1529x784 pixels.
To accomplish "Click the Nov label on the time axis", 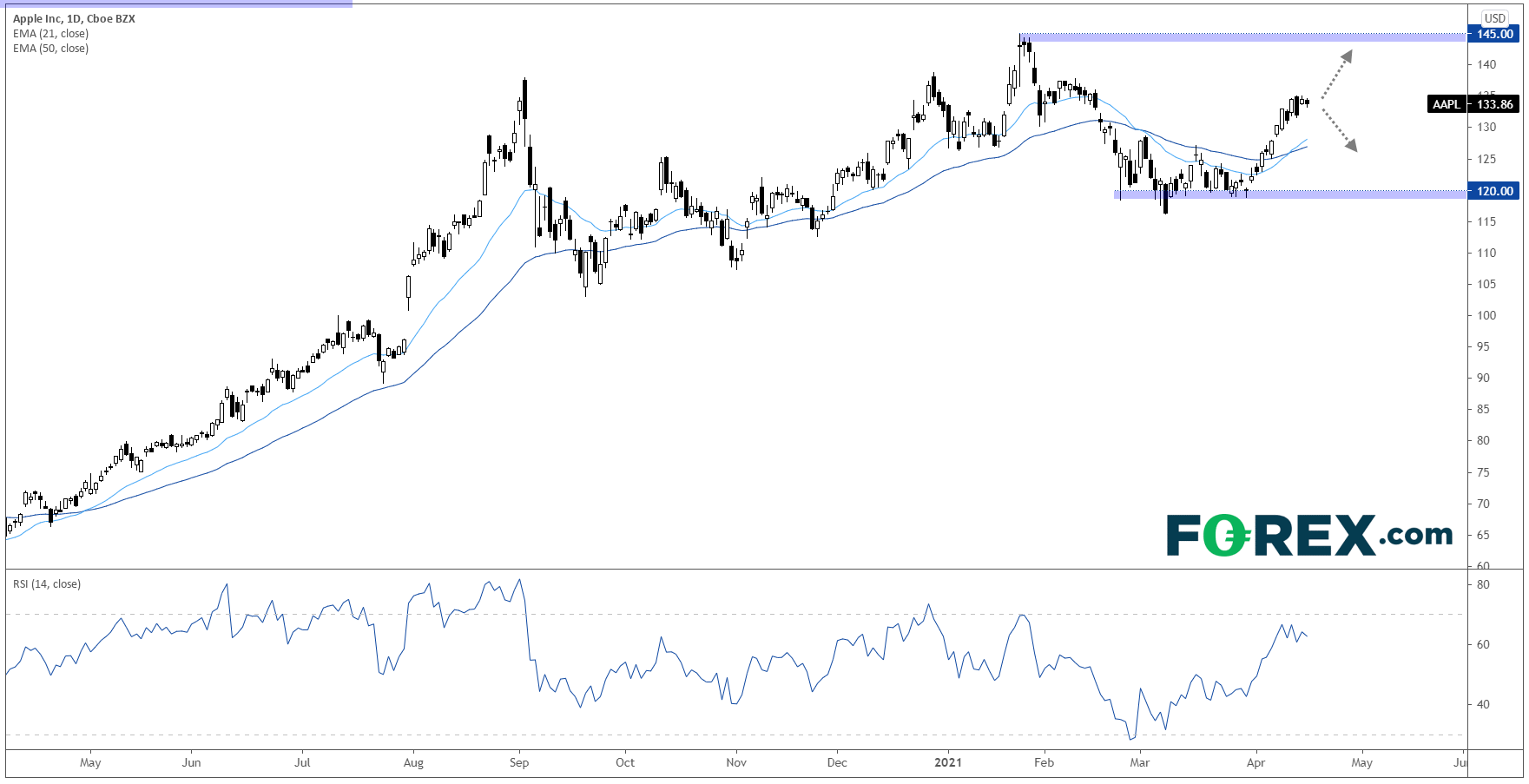I will pyautogui.click(x=736, y=762).
